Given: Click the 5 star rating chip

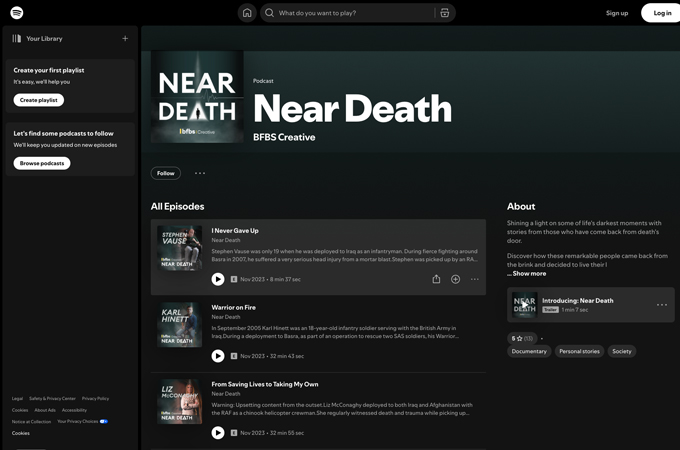Looking at the screenshot, I should [x=522, y=338].
